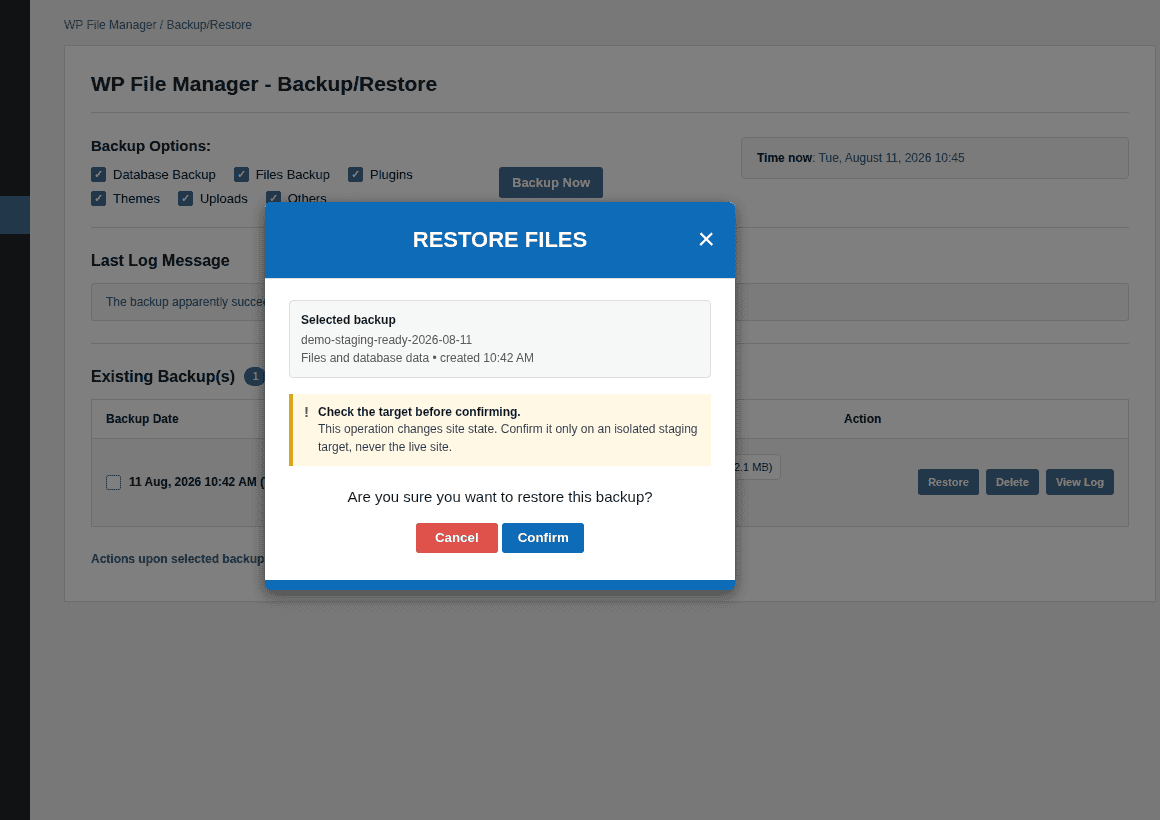Click the highlighted sidebar menu item
Image resolution: width=1160 pixels, height=820 pixels.
tap(15, 215)
